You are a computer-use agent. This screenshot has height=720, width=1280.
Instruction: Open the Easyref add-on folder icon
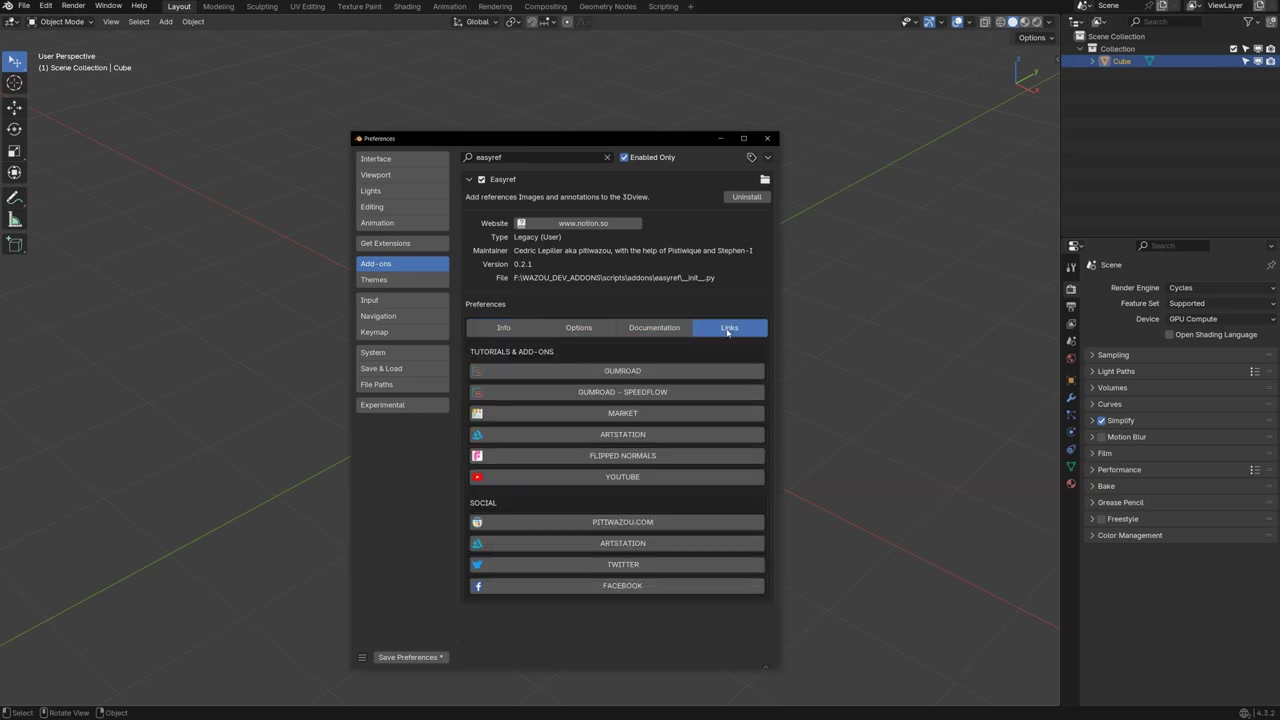click(x=764, y=180)
